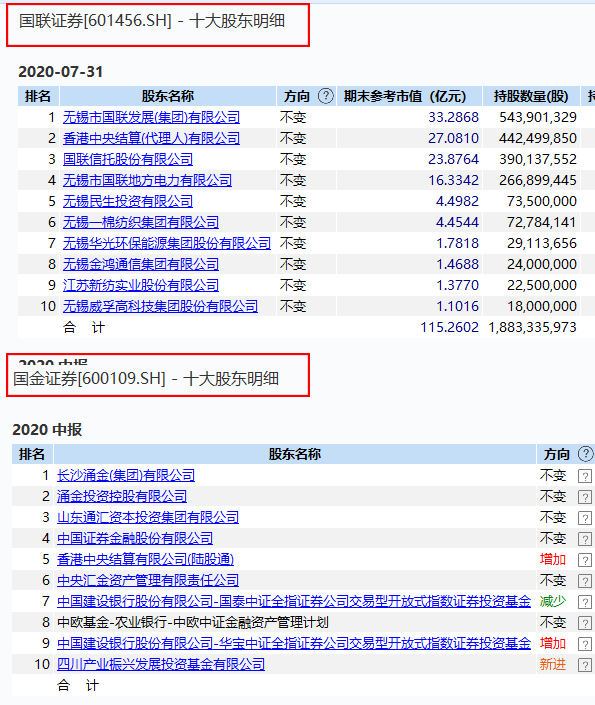The height and width of the screenshot is (705, 595).
Task: Click question mark icon in 中国证券金融股份有限公司 row
Action: coord(585,539)
